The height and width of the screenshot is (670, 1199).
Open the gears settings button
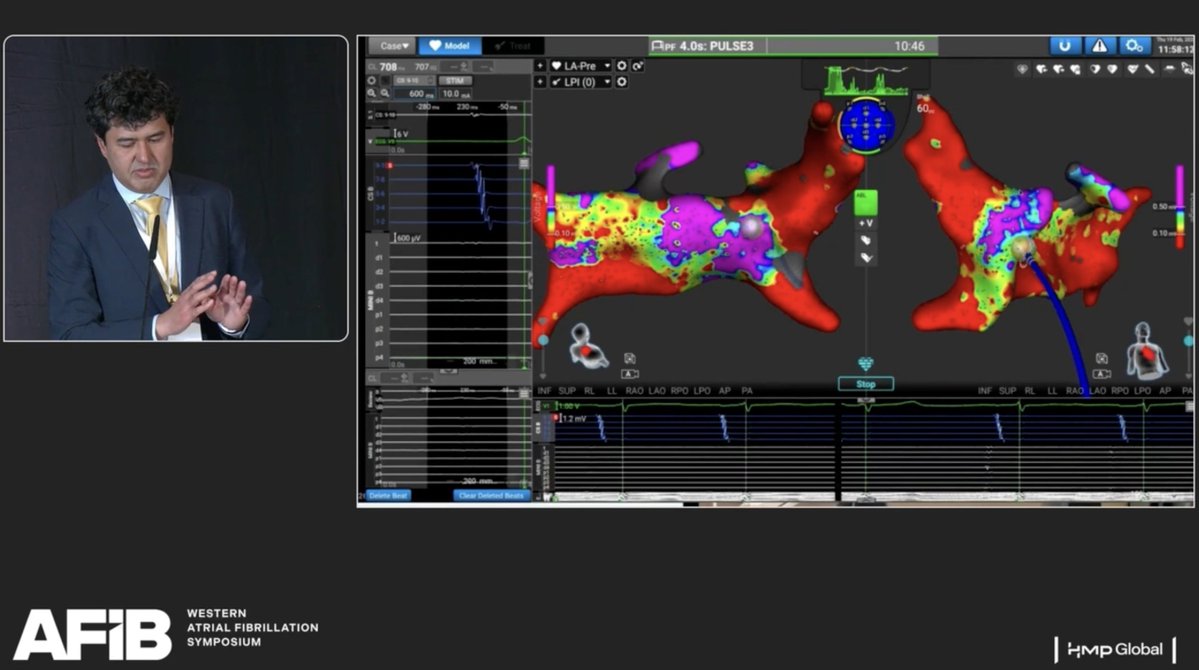point(1134,46)
